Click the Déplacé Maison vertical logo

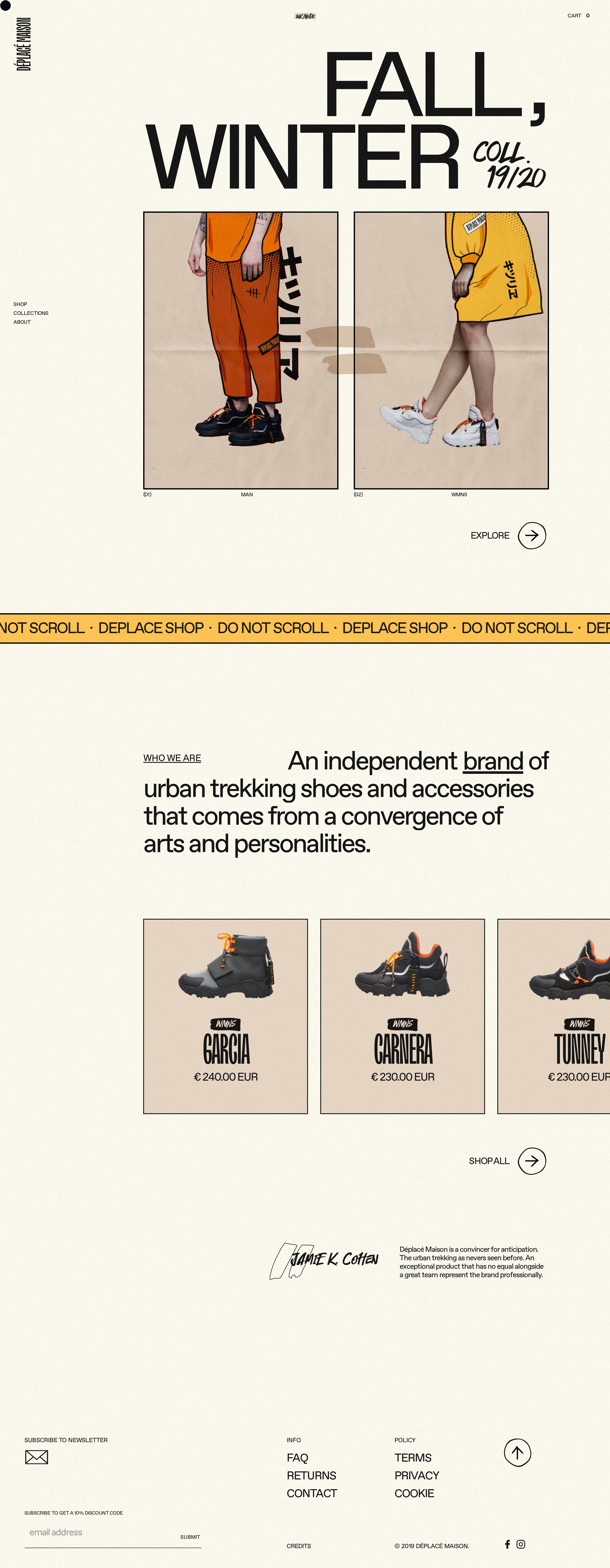[x=24, y=44]
